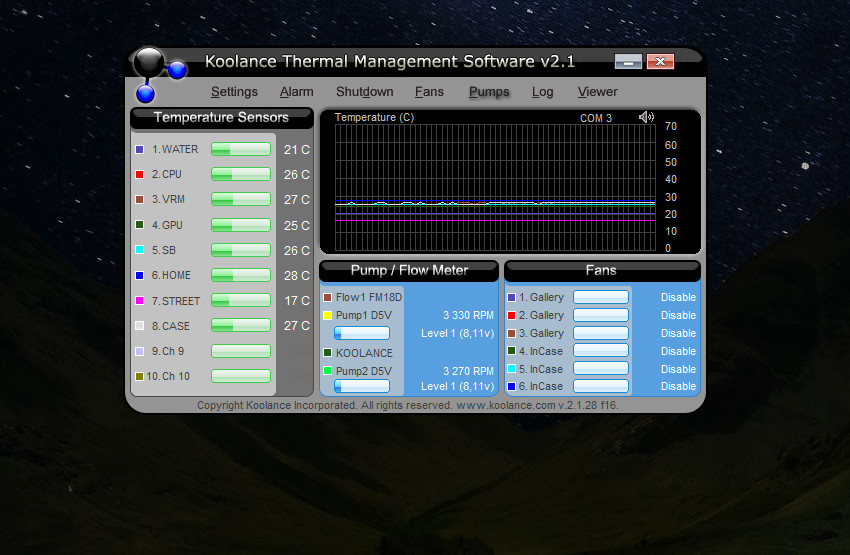Image resolution: width=850 pixels, height=555 pixels.
Task: Adjust the 6. InCase fan speed slider
Action: 601,386
